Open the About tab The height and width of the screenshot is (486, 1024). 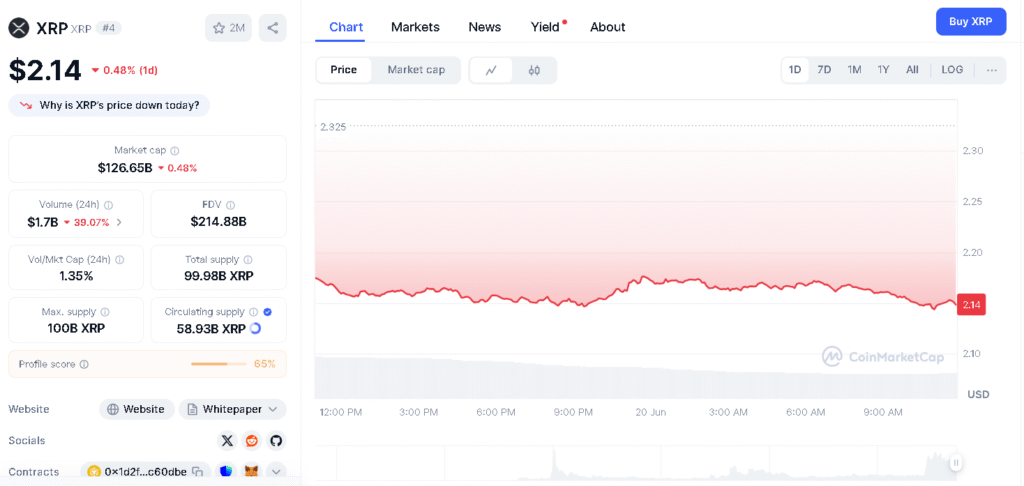coord(607,27)
